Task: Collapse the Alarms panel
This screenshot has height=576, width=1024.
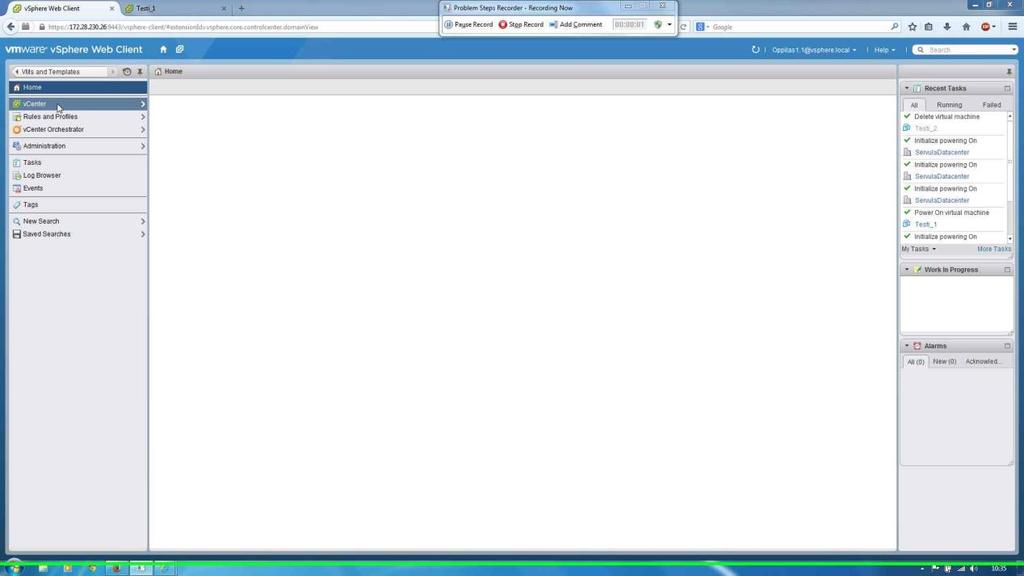Action: coord(906,346)
